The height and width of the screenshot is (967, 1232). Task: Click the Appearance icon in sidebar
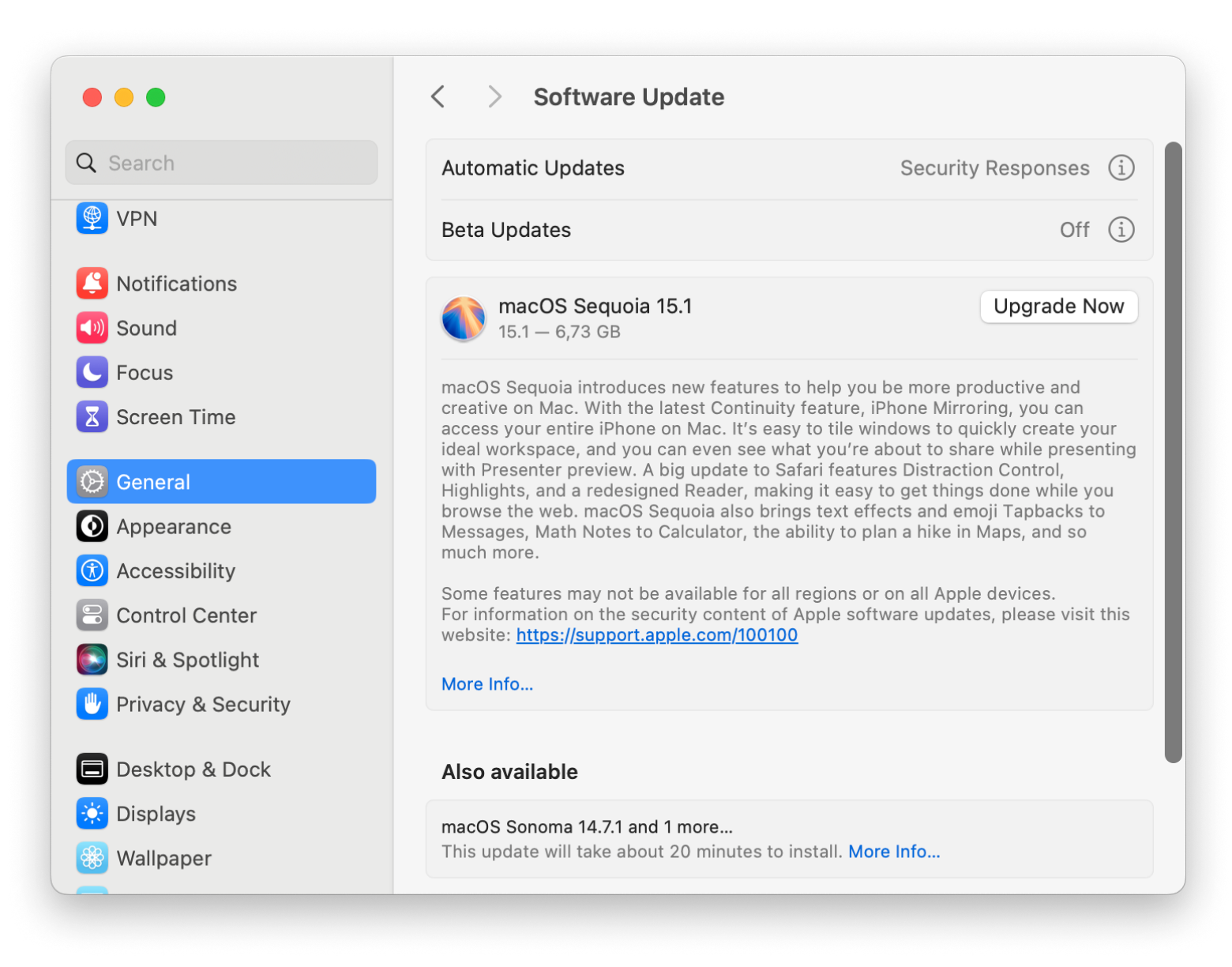pyautogui.click(x=92, y=526)
